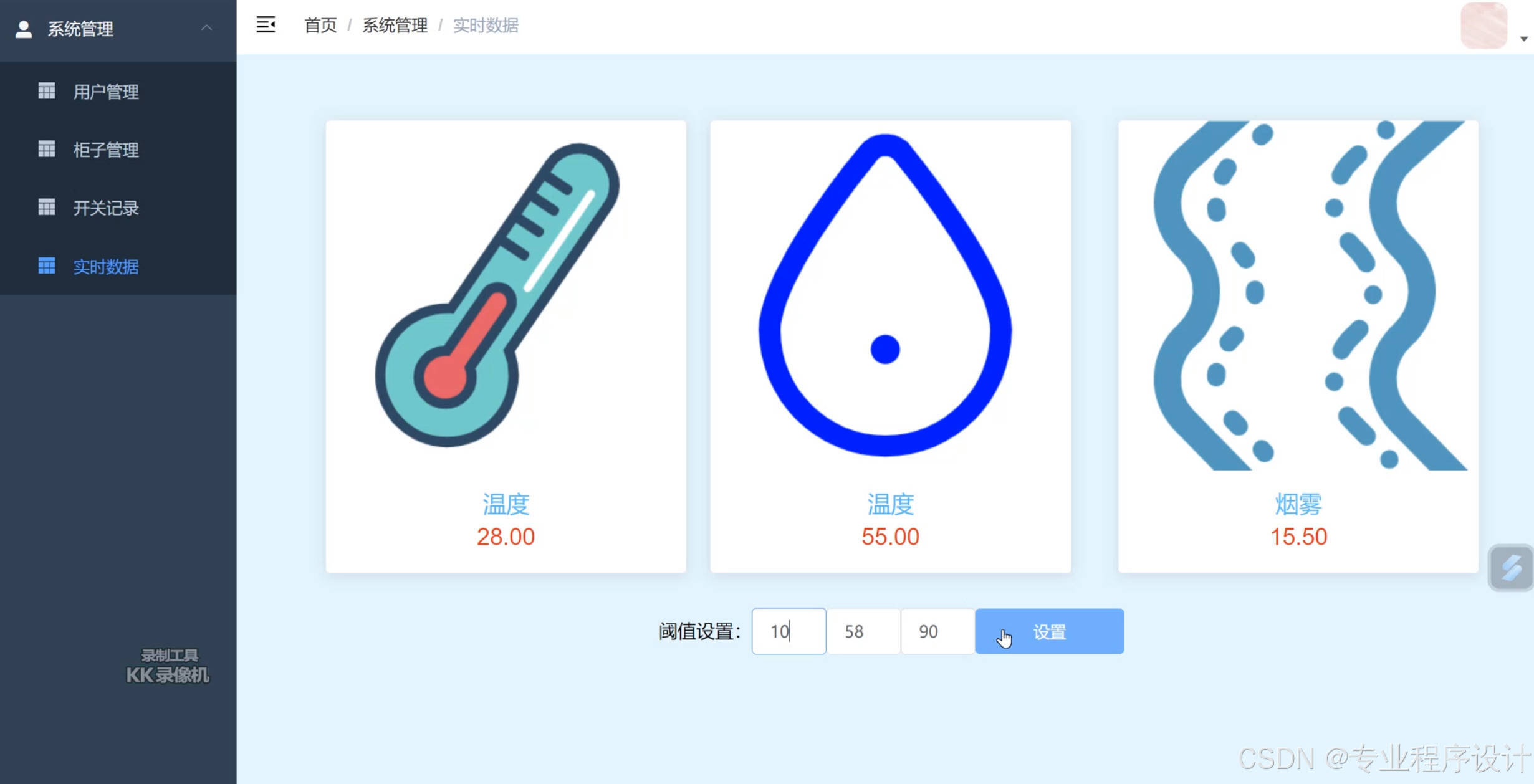Click the threshold field showing 58
The width and height of the screenshot is (1534, 784).
[x=863, y=631]
